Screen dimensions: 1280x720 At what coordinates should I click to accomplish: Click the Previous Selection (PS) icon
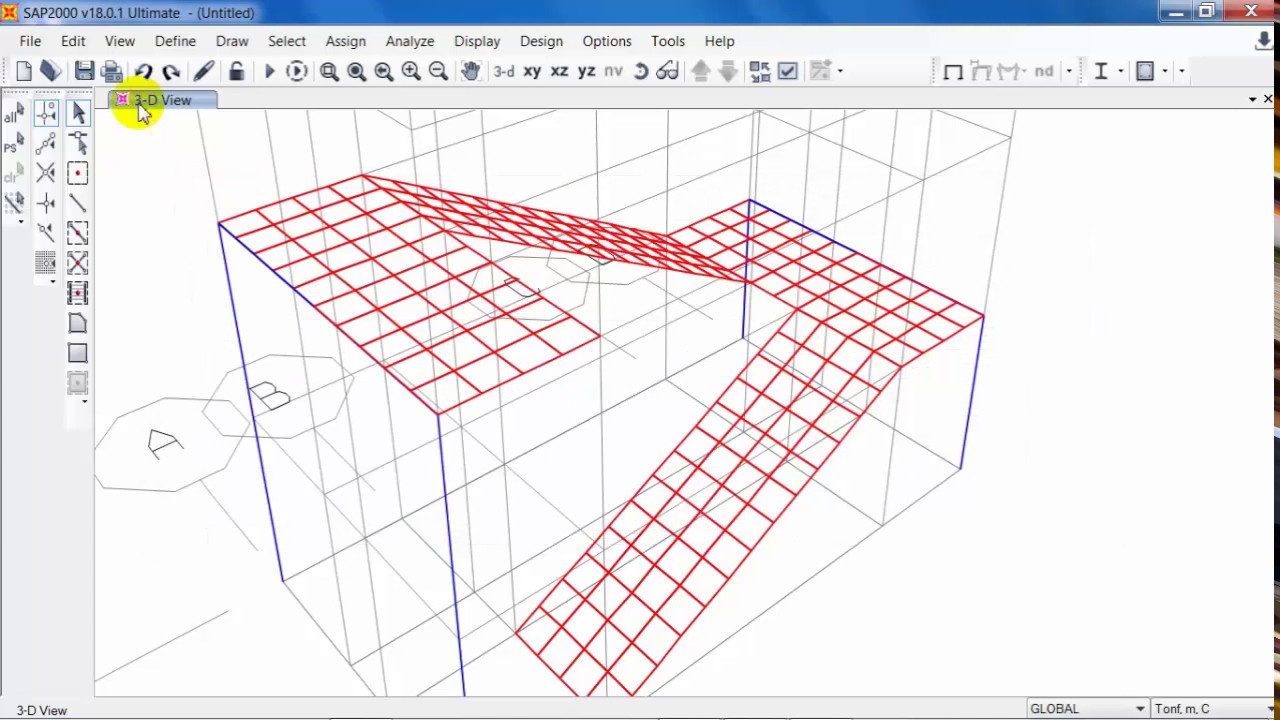pyautogui.click(x=14, y=143)
